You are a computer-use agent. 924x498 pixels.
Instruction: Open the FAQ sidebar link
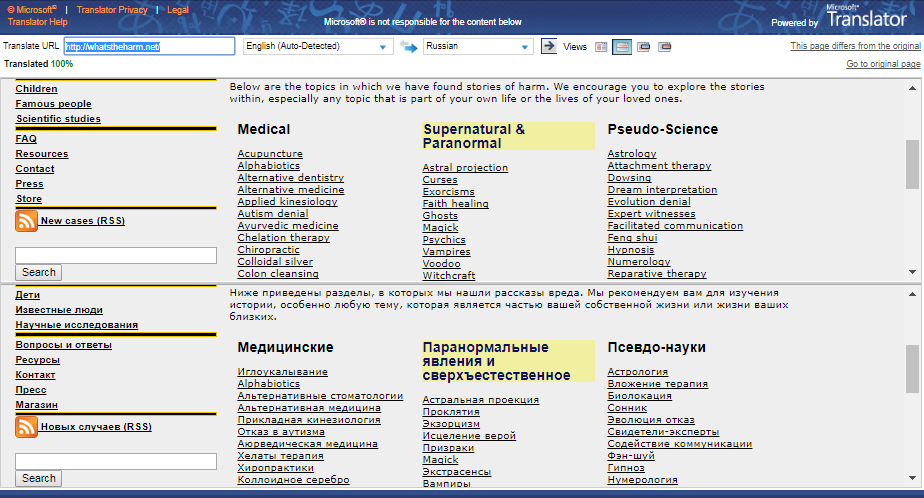click(x=26, y=139)
